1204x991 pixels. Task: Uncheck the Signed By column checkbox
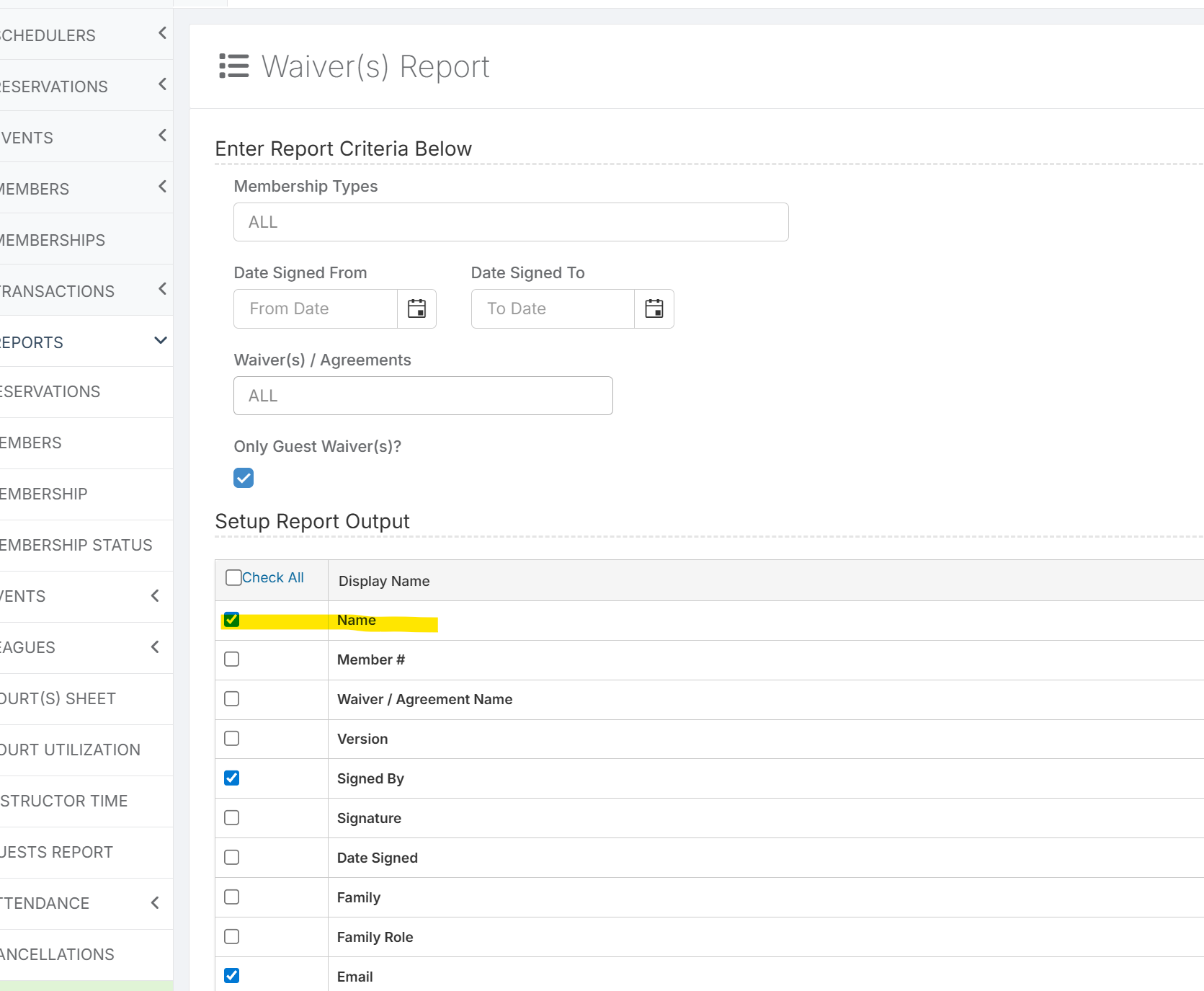pyautogui.click(x=231, y=778)
